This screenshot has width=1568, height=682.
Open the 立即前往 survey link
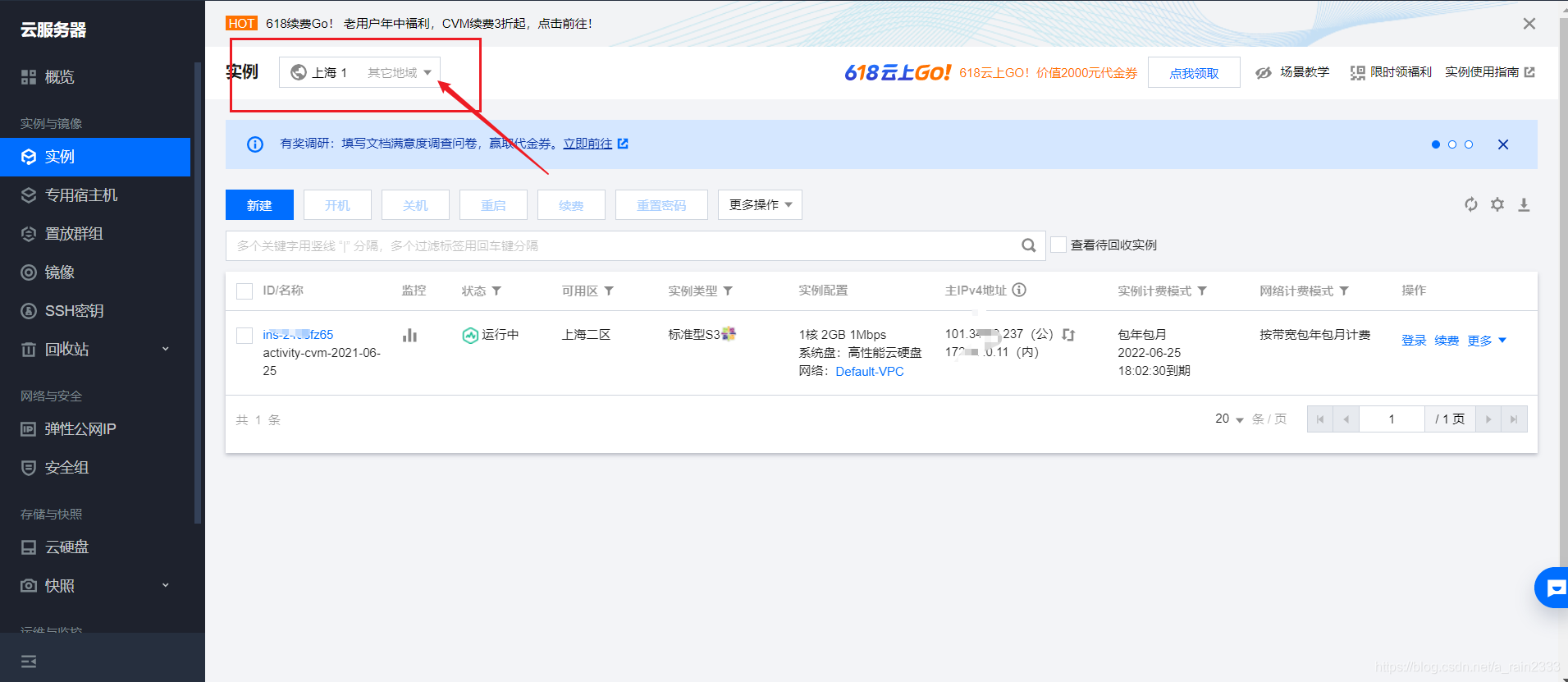[x=595, y=144]
